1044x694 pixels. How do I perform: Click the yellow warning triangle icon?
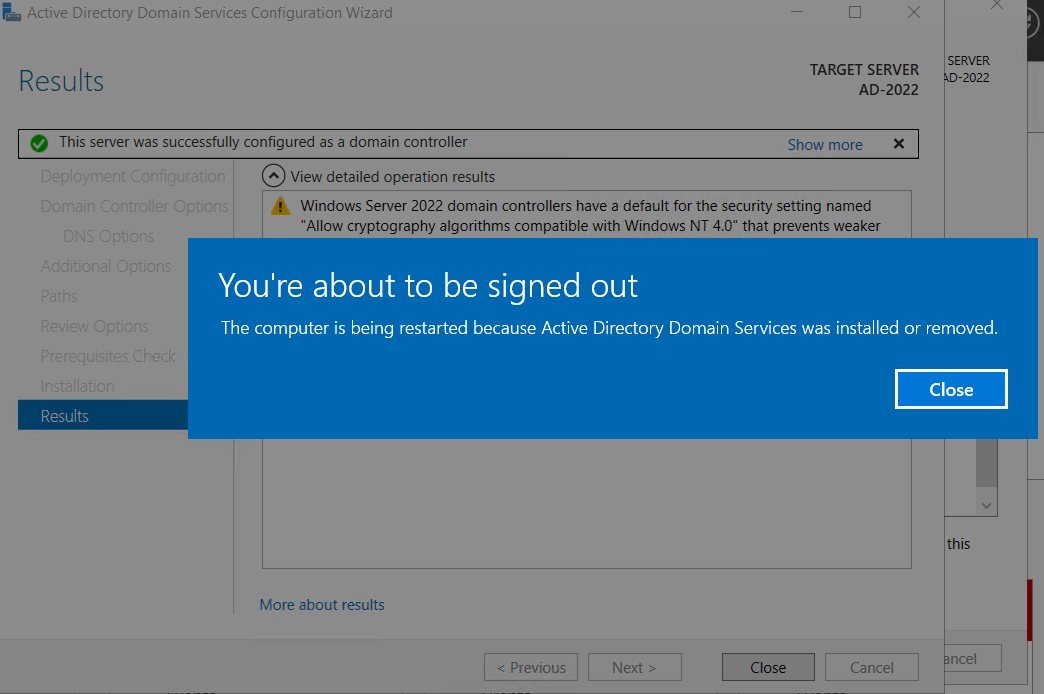tap(279, 205)
